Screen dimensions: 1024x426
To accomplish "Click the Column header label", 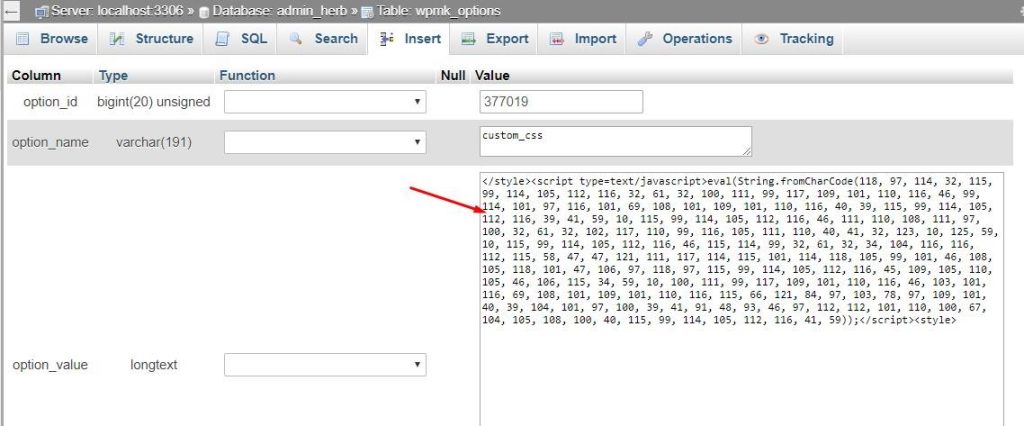I will click(36, 76).
